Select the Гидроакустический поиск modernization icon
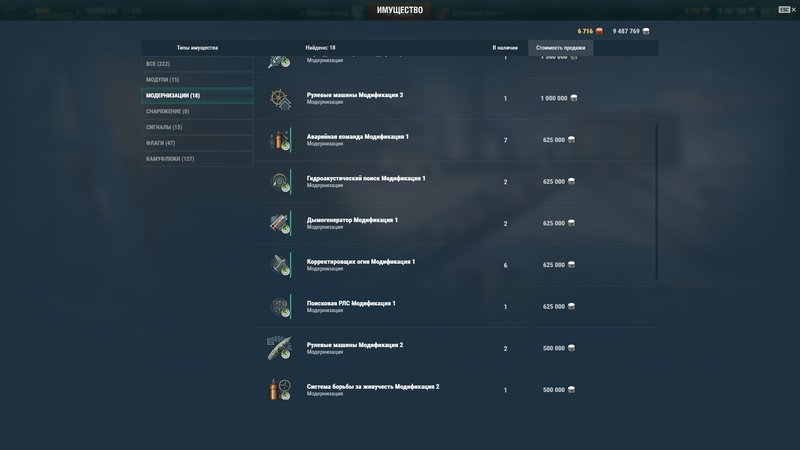 [x=279, y=182]
